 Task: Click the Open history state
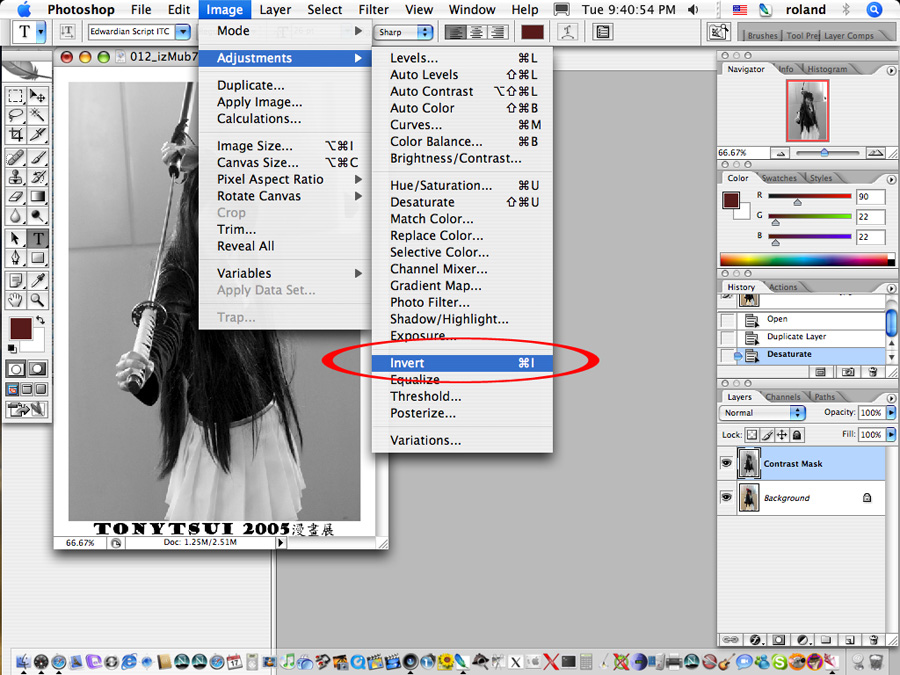tap(777, 319)
